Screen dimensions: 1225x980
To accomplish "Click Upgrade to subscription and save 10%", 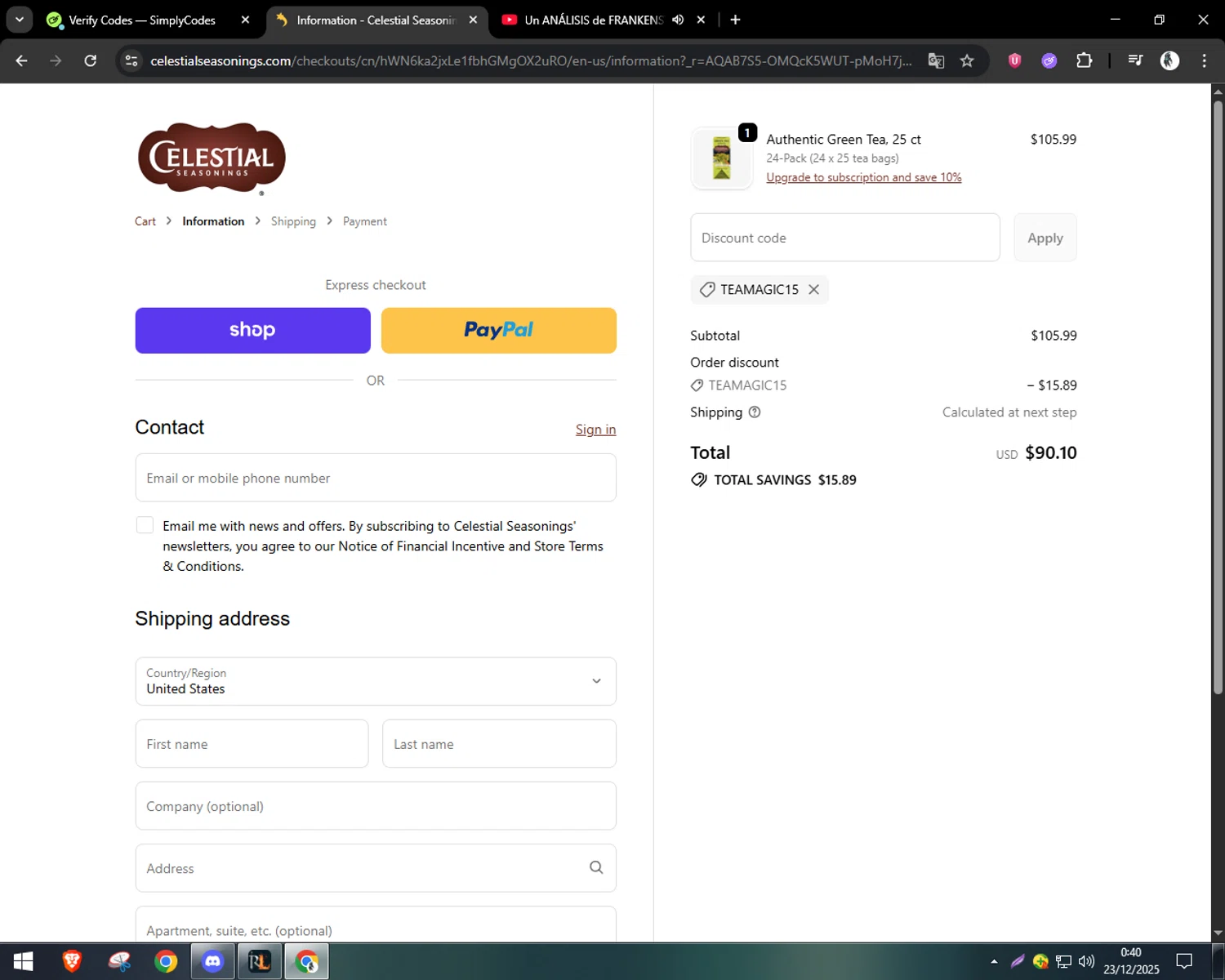I will click(x=864, y=177).
